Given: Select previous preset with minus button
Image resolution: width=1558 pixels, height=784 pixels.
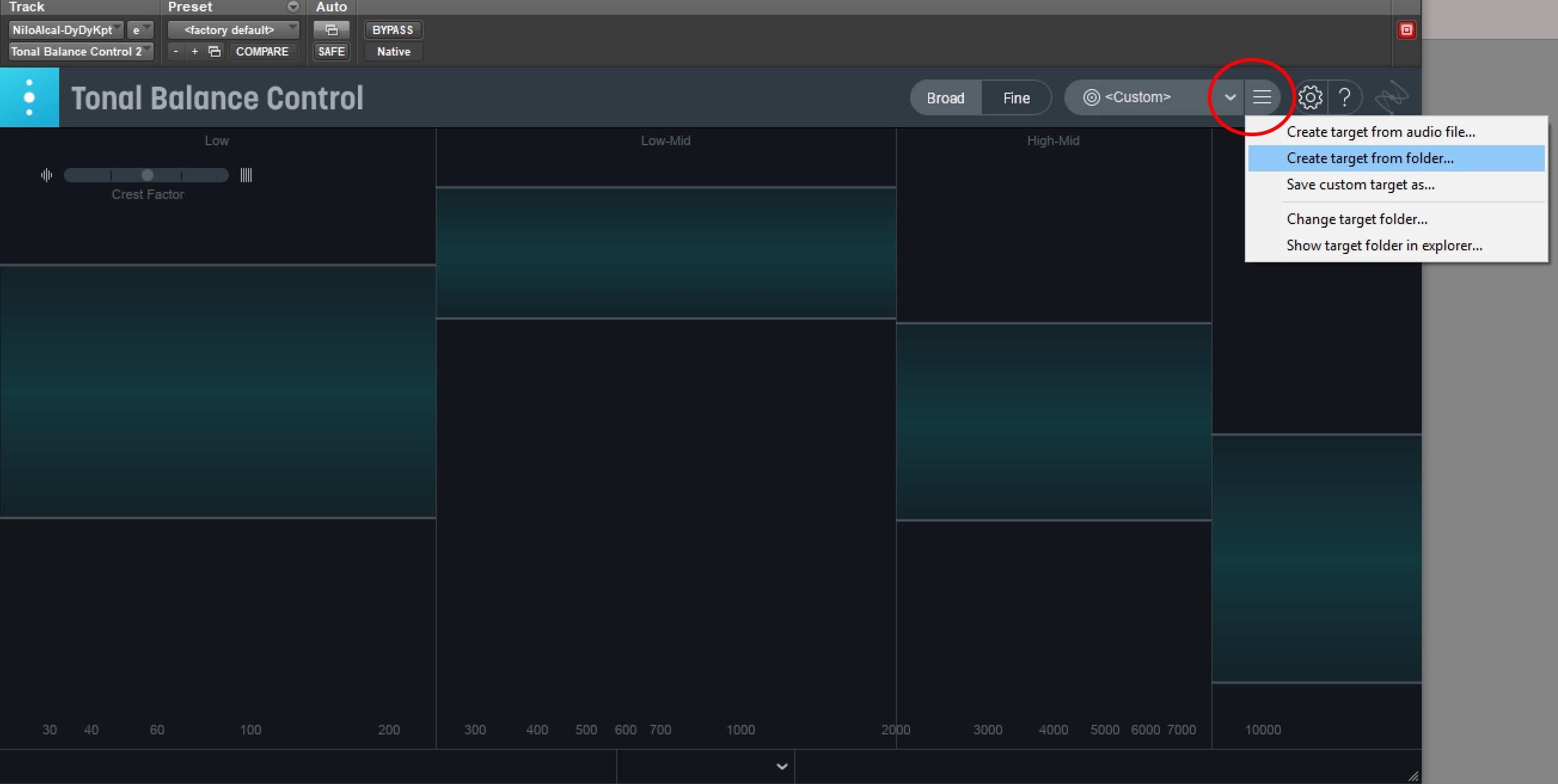Looking at the screenshot, I should pyautogui.click(x=175, y=51).
